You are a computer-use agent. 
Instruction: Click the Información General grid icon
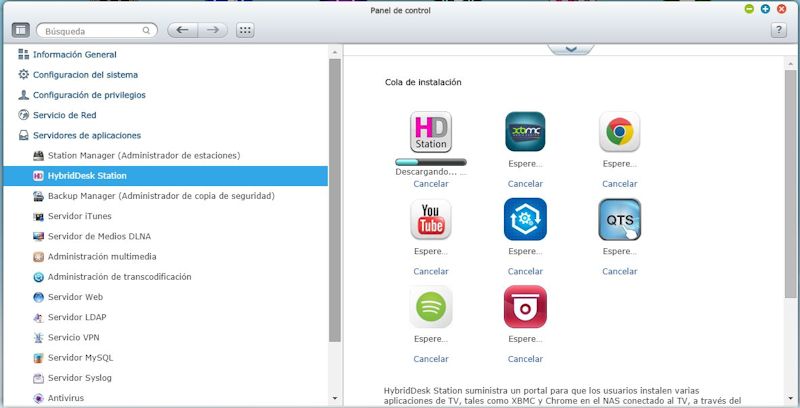23,54
